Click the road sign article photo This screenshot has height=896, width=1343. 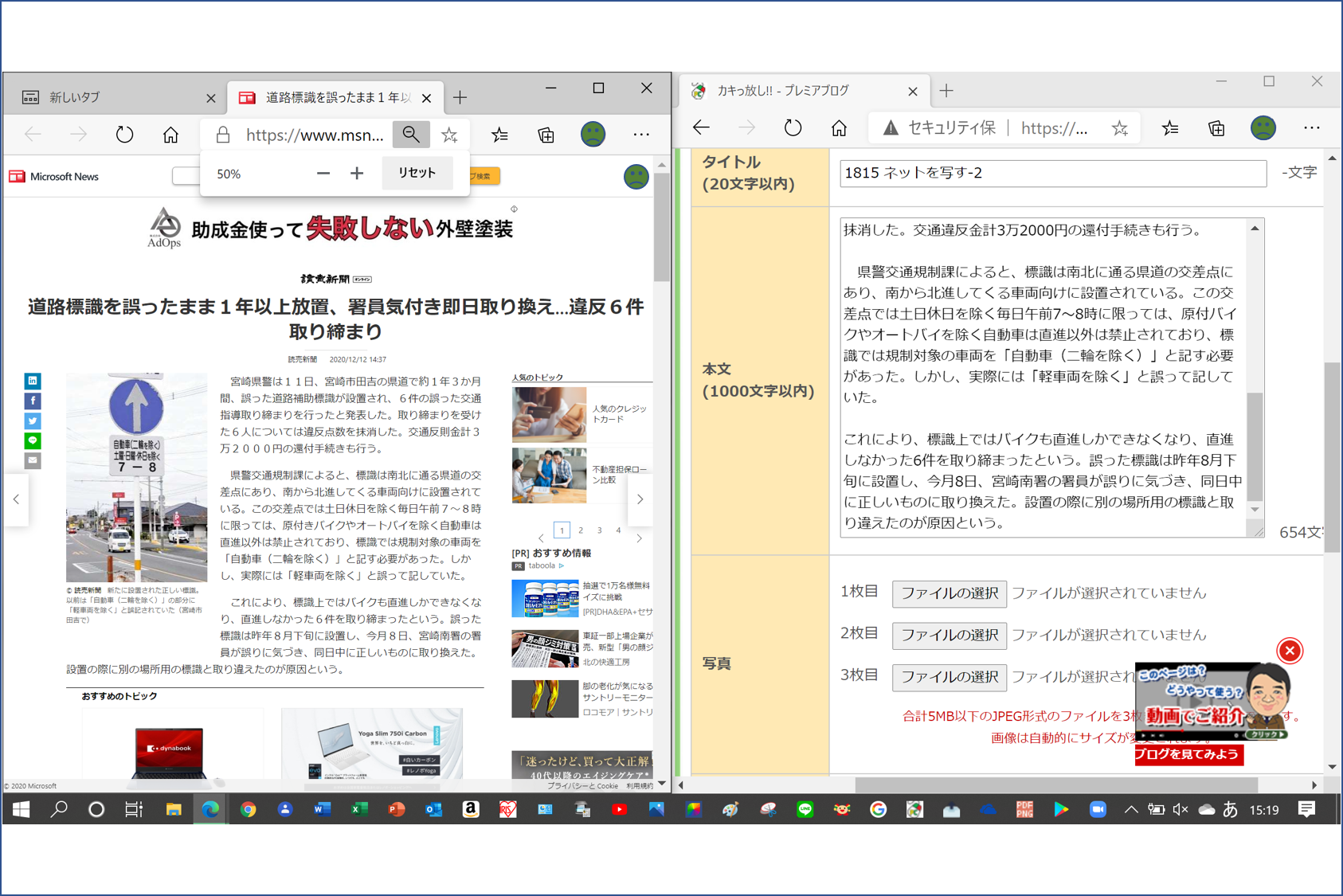pos(136,477)
